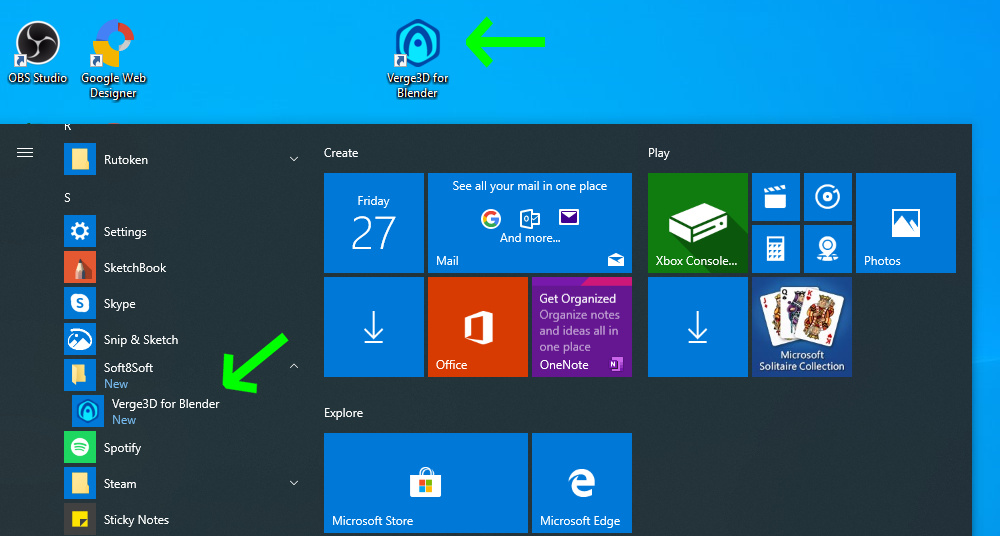Open the Friday 27 calendar tile
The width and height of the screenshot is (1000, 536).
374,223
